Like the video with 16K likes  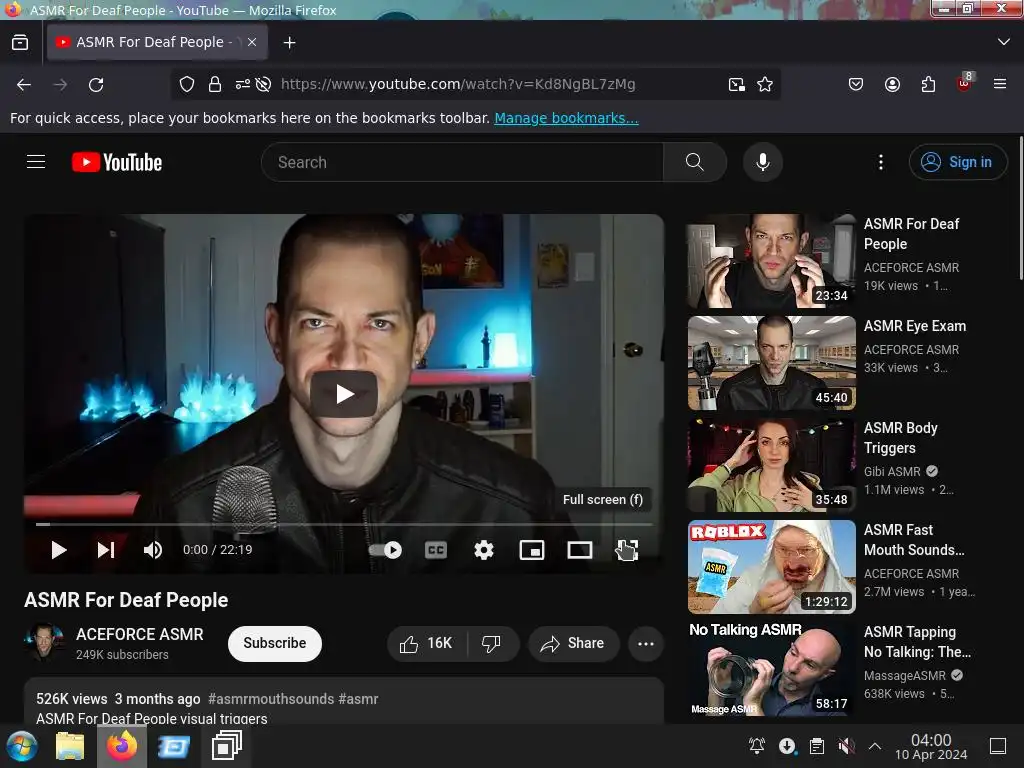[427, 643]
